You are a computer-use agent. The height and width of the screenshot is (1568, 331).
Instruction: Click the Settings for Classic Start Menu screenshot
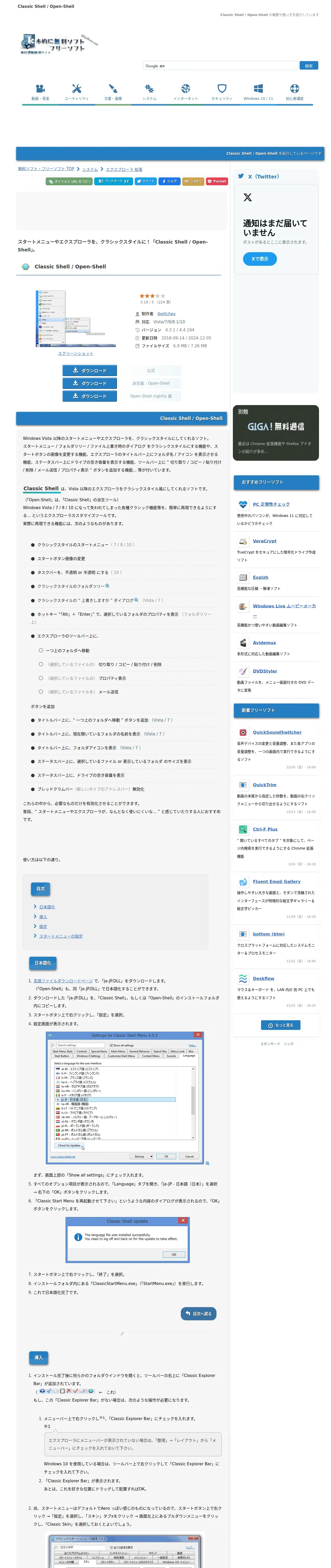point(125,1098)
